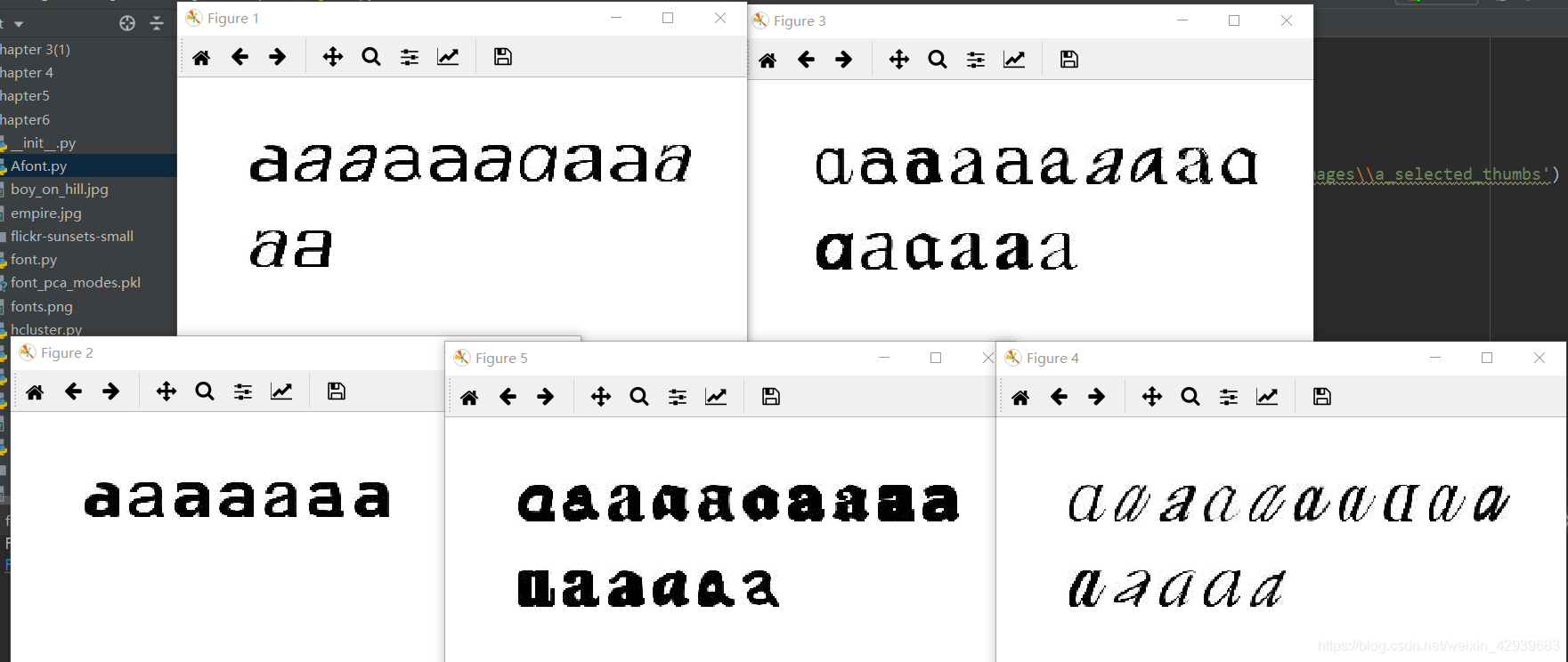Reset view with Home in Figure 4
The image size is (1568, 662).
click(1020, 397)
